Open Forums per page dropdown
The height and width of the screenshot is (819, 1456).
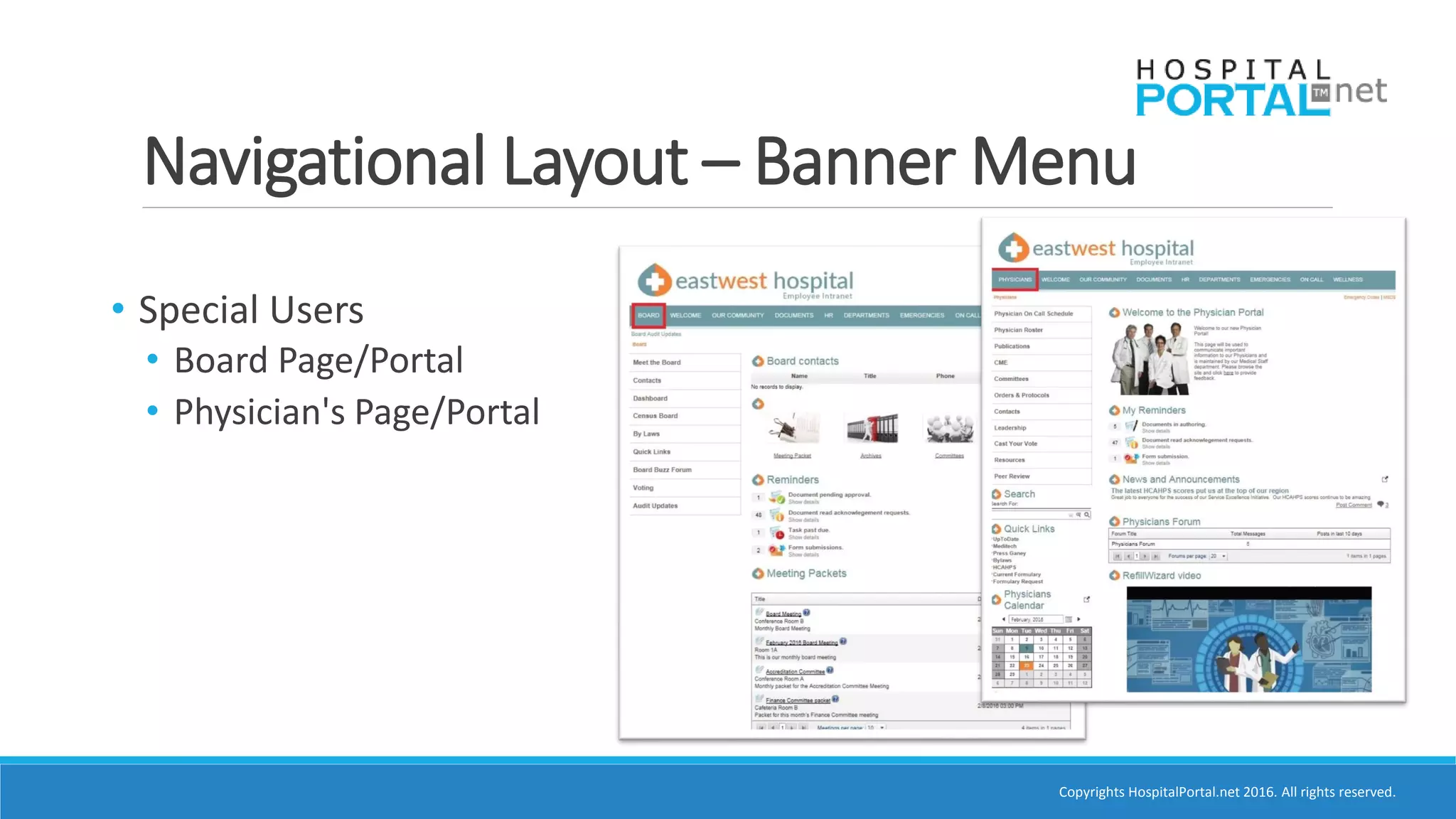click(1219, 556)
